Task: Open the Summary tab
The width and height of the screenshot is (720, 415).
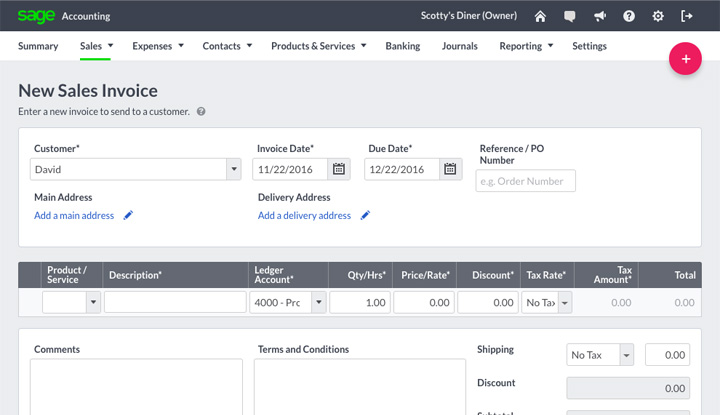Action: 38,46
